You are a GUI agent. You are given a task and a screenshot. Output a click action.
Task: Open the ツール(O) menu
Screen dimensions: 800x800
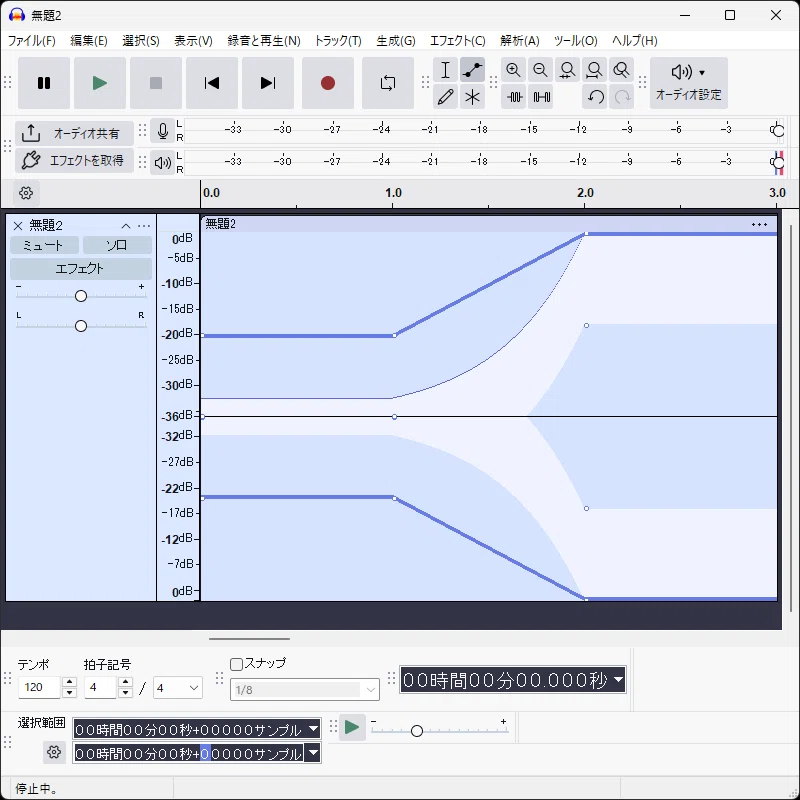tap(576, 41)
